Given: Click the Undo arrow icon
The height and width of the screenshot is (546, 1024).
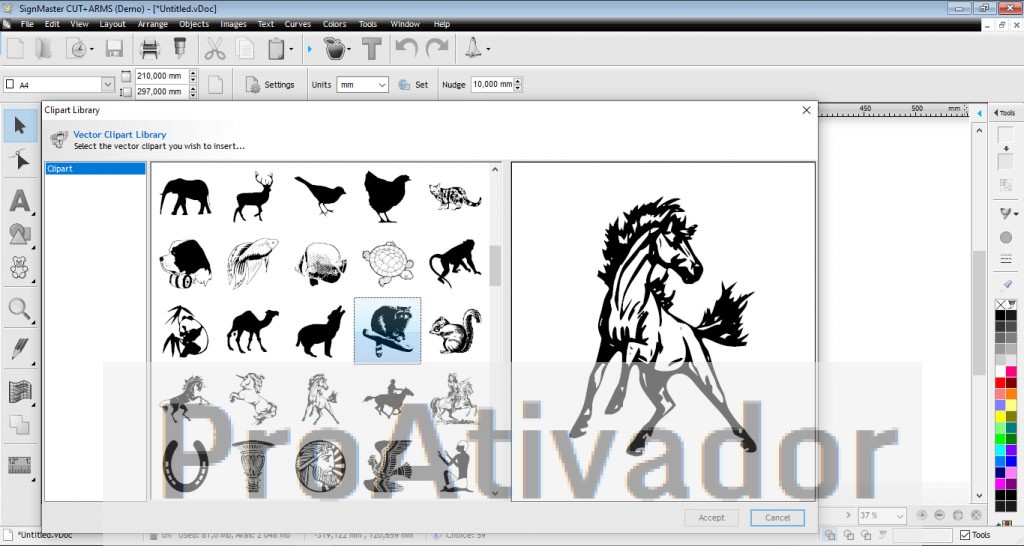Looking at the screenshot, I should pyautogui.click(x=406, y=49).
